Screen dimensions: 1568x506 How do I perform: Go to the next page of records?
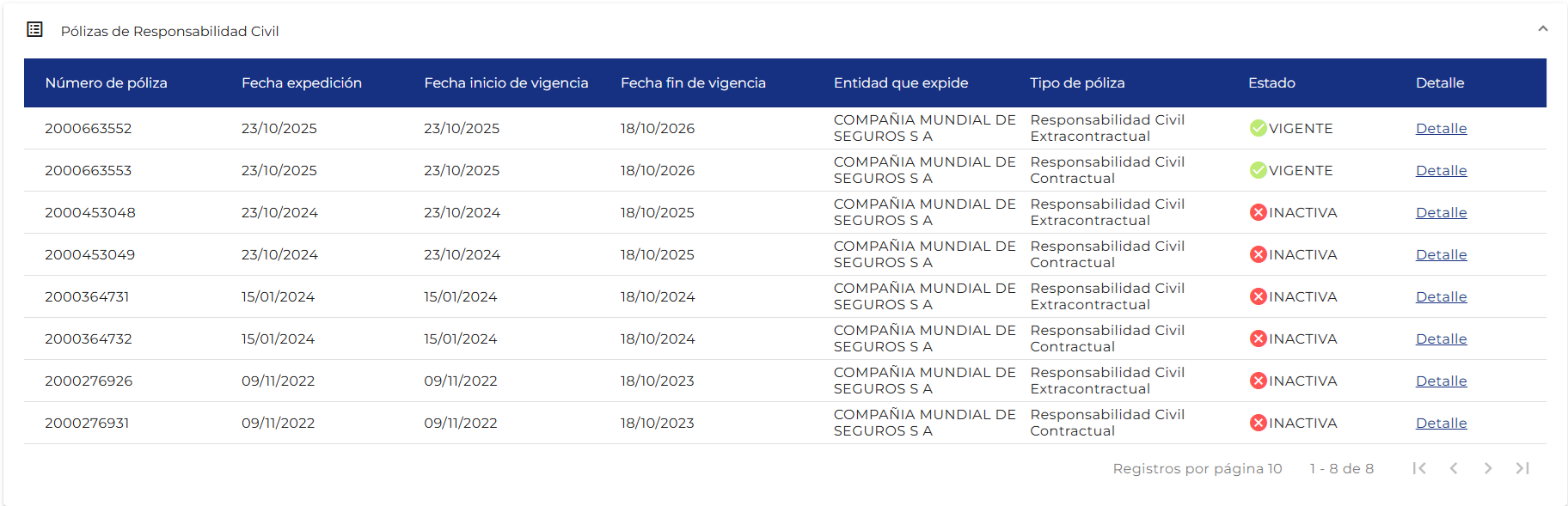tap(1488, 468)
